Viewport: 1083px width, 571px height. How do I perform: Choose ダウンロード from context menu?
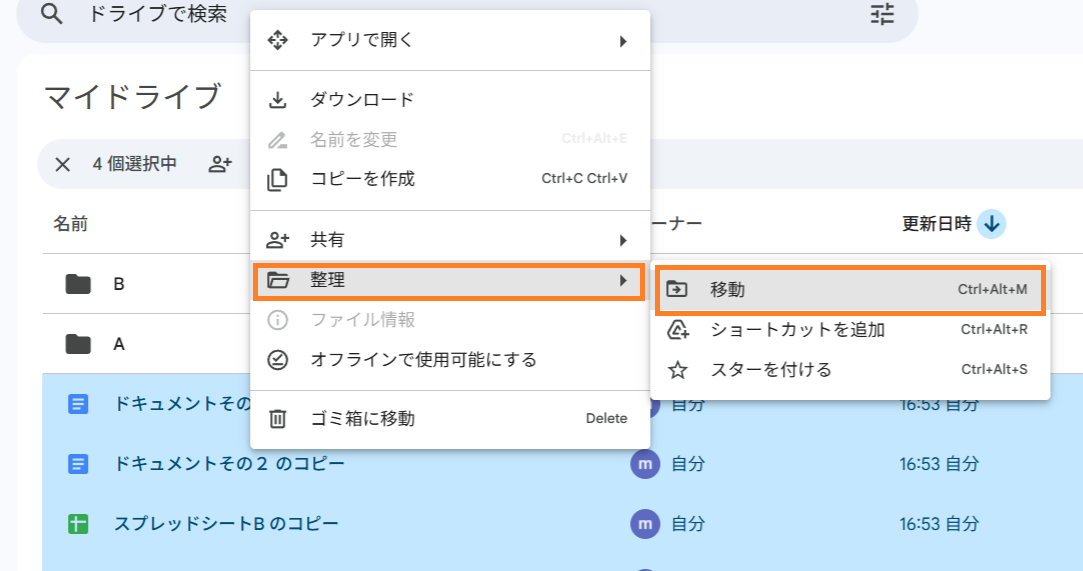(362, 100)
